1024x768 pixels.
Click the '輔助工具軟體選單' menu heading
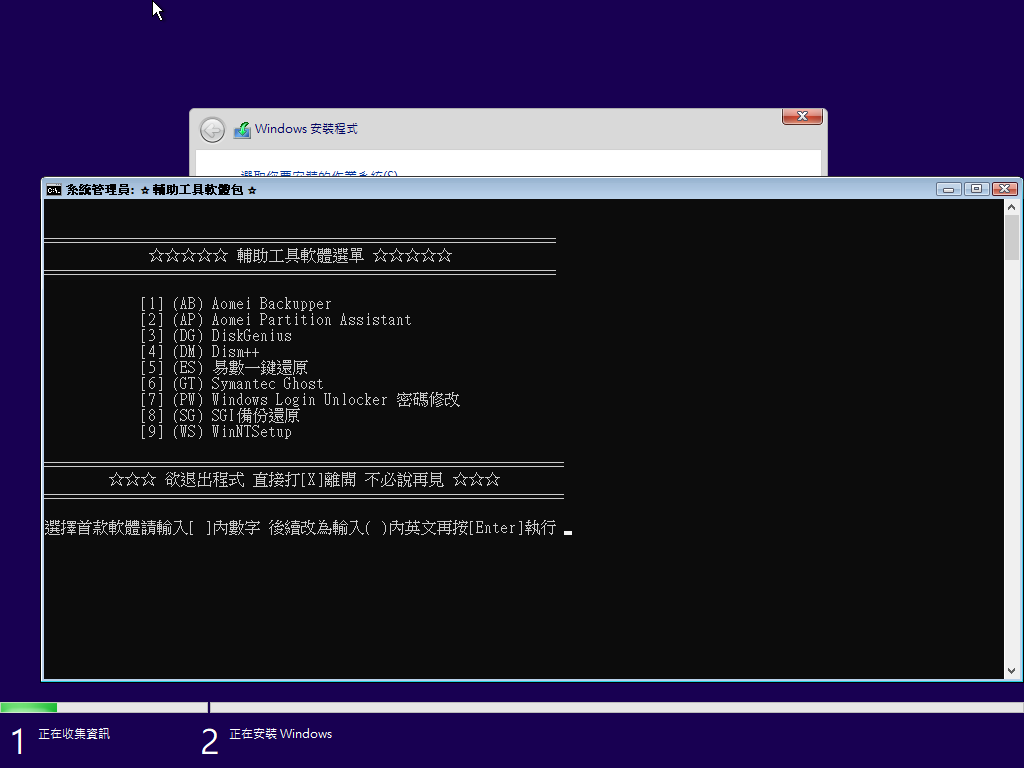click(300, 255)
